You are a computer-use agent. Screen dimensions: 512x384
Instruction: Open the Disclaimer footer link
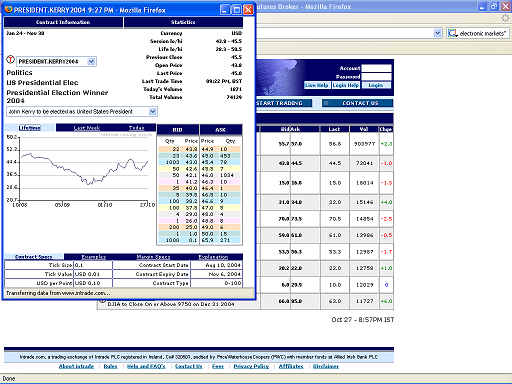(x=326, y=366)
